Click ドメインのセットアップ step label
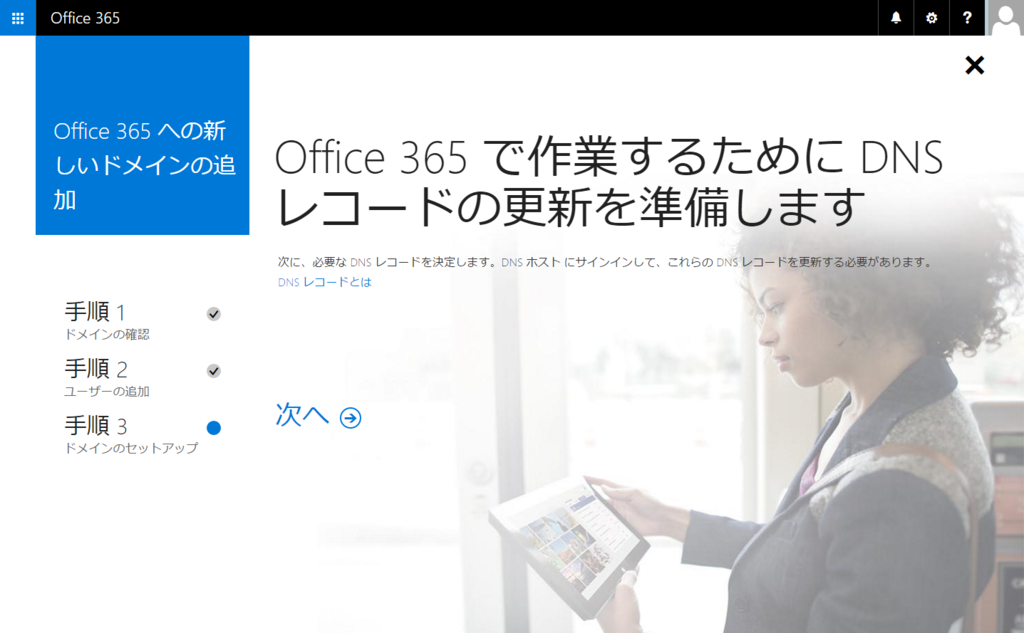This screenshot has width=1024, height=633. point(131,448)
